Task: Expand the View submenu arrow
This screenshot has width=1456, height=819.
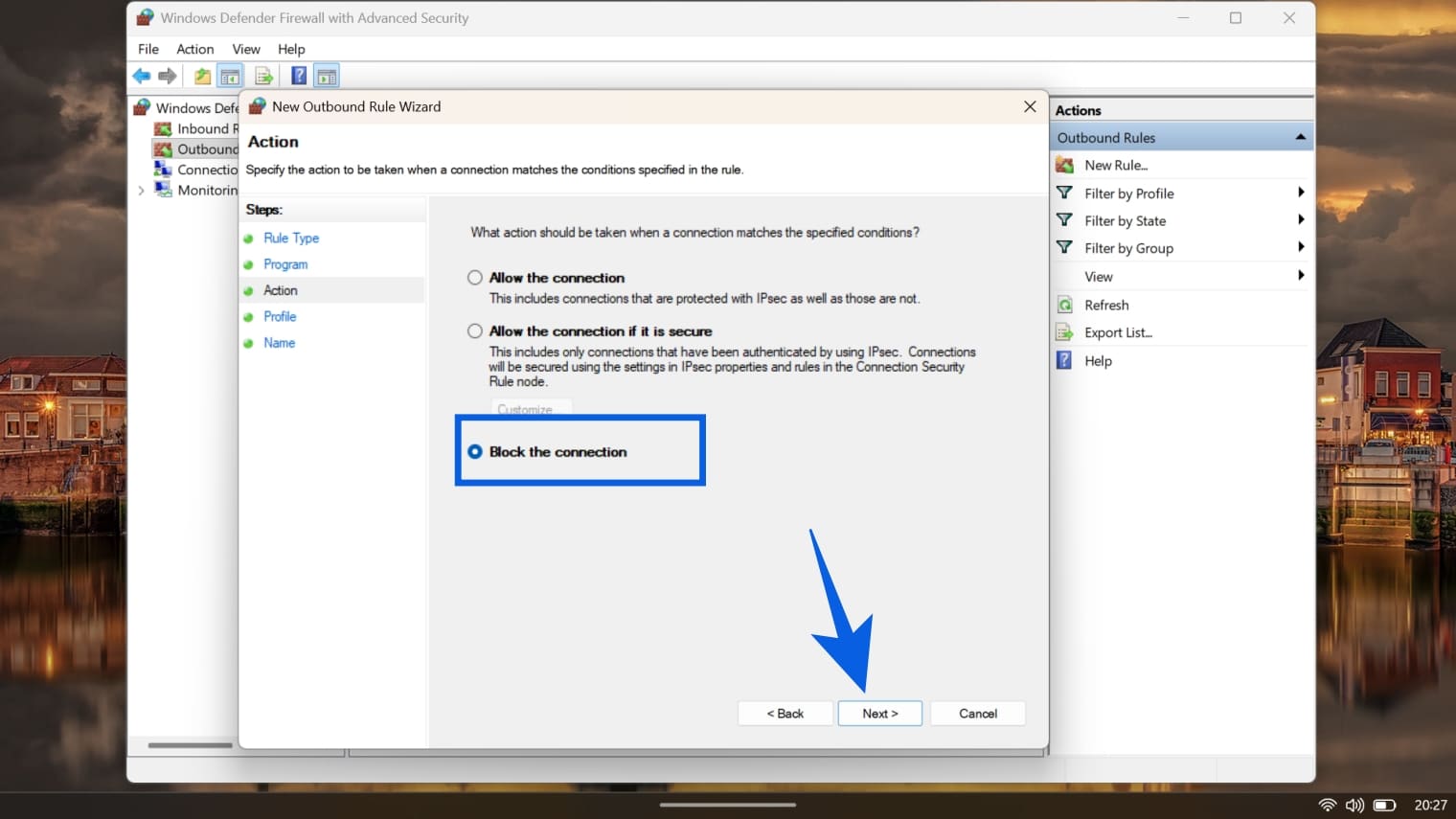Action: pos(1301,276)
